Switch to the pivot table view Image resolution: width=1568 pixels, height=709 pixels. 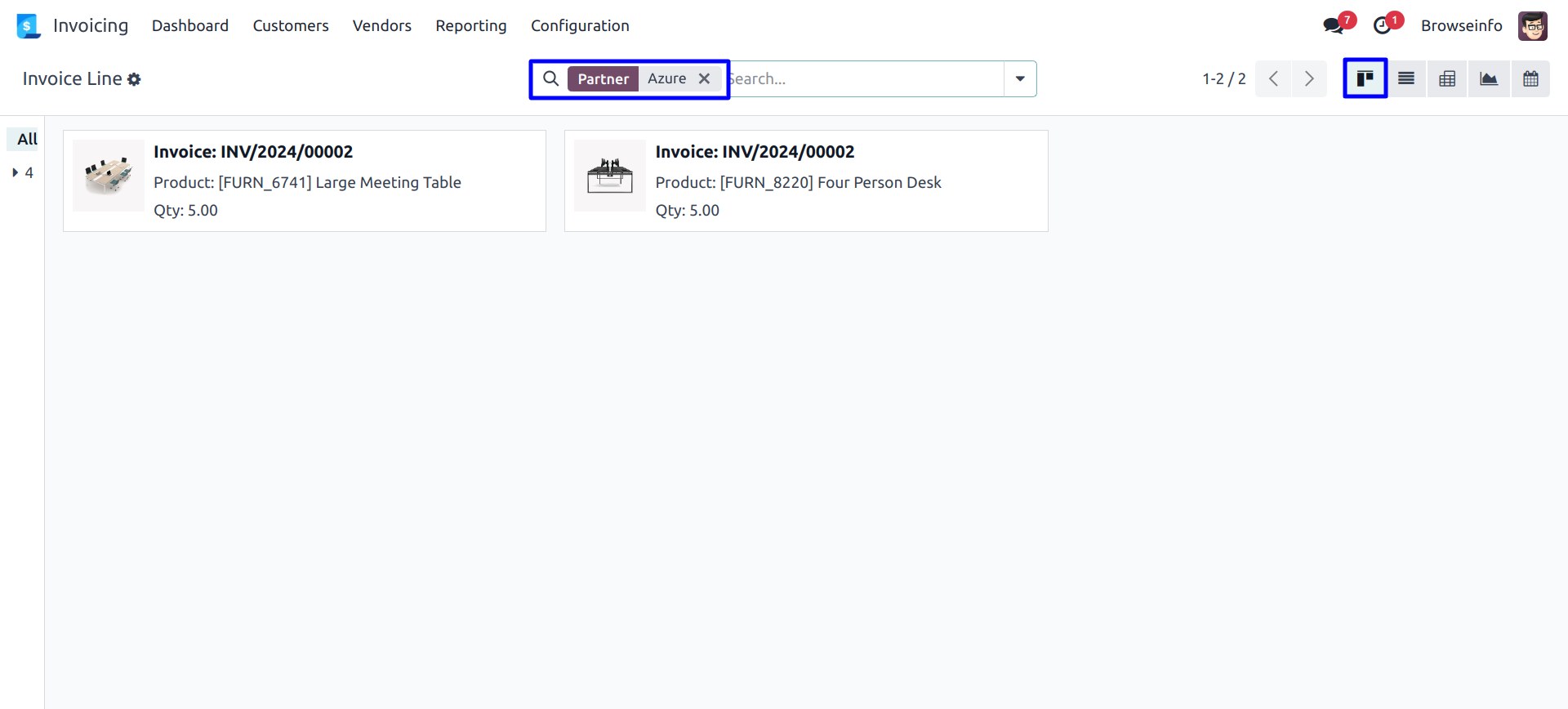click(1447, 78)
